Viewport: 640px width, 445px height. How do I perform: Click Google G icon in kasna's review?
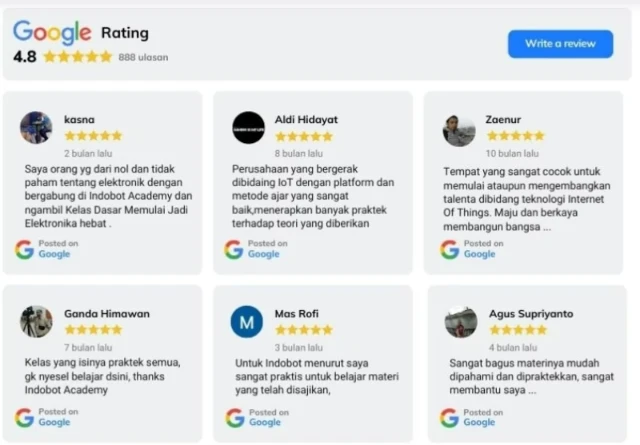[x=25, y=249]
